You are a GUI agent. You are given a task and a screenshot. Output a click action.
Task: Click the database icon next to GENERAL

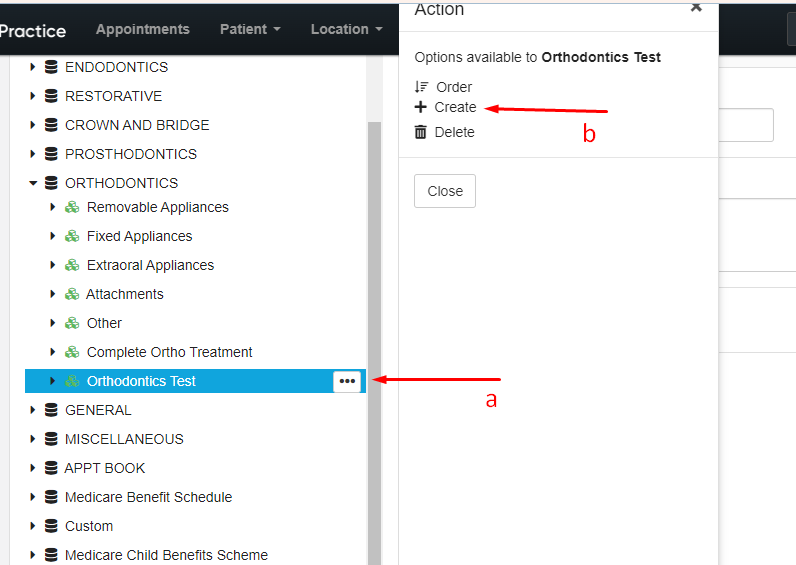51,410
